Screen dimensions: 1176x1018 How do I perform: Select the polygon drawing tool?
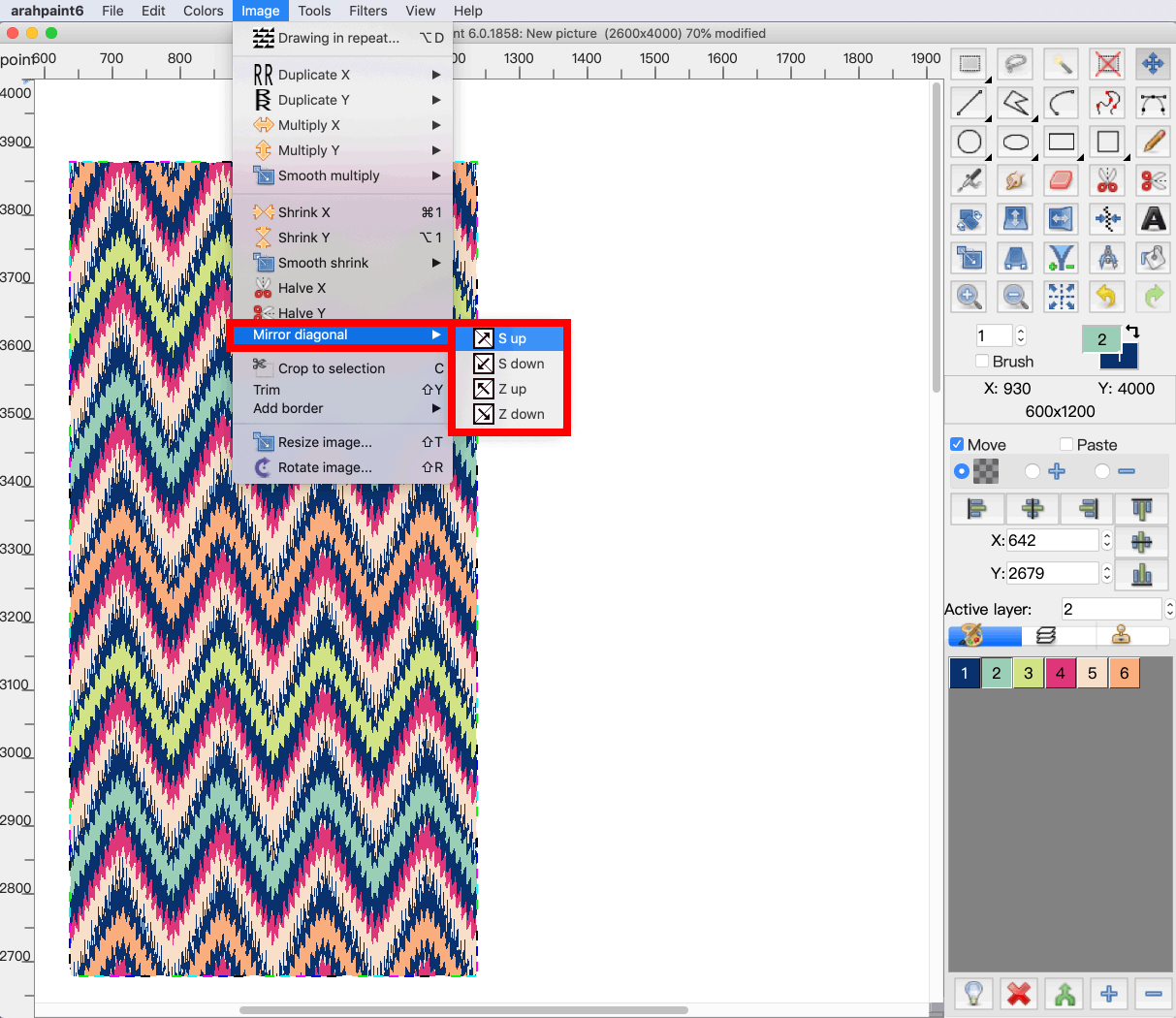point(1015,103)
